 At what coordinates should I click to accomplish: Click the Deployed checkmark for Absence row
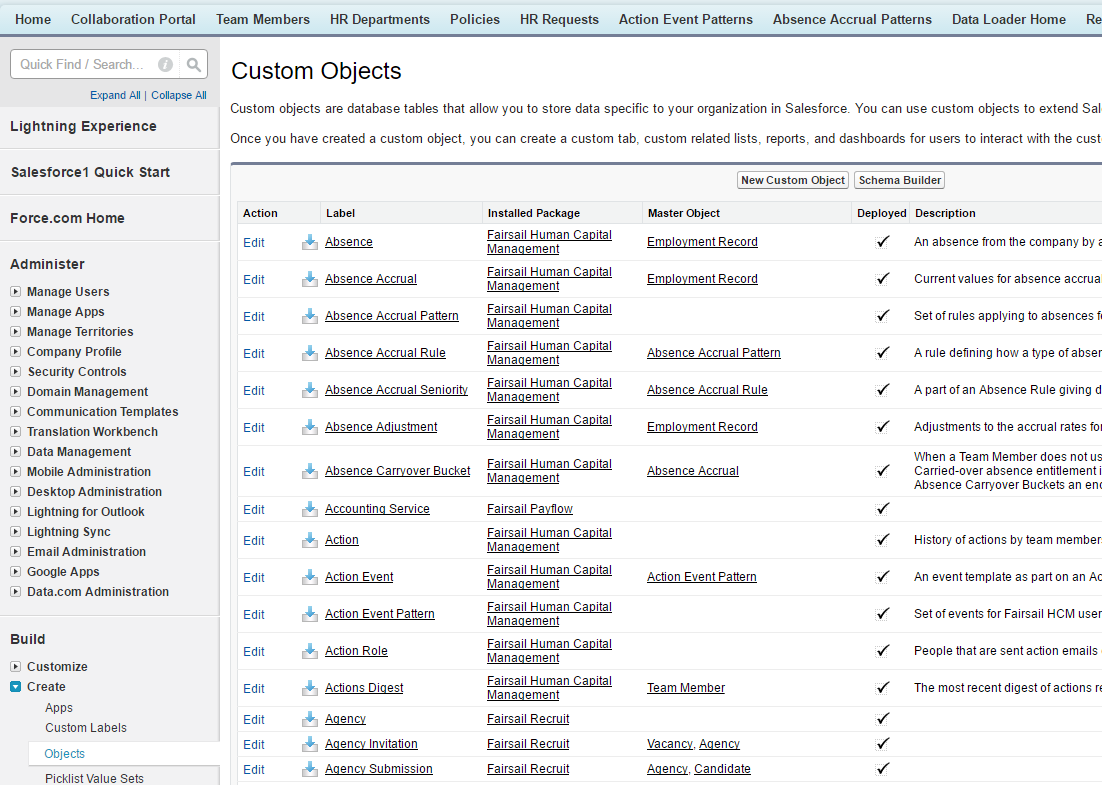[x=883, y=242]
